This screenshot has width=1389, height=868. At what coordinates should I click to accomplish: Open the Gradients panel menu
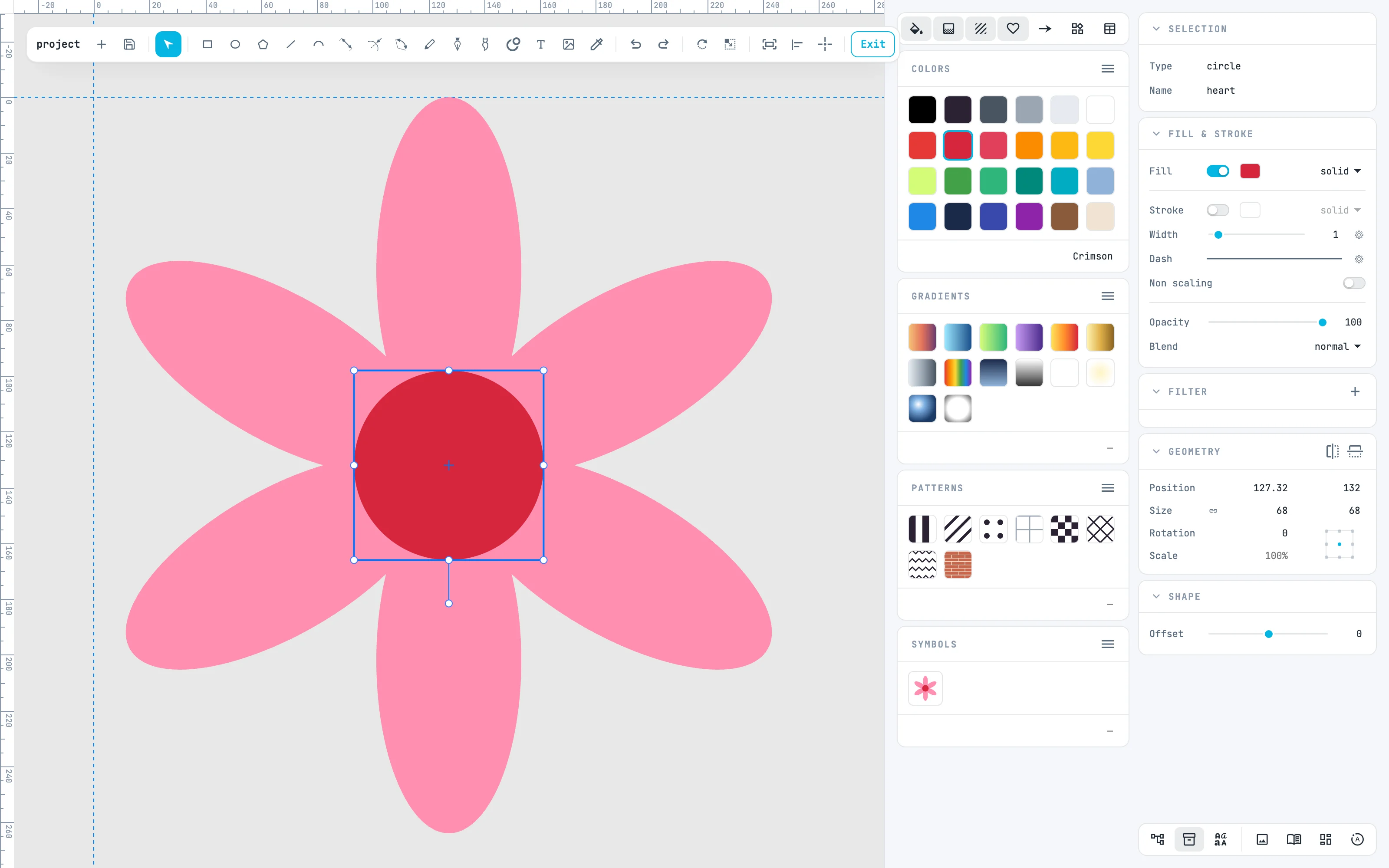click(x=1108, y=296)
